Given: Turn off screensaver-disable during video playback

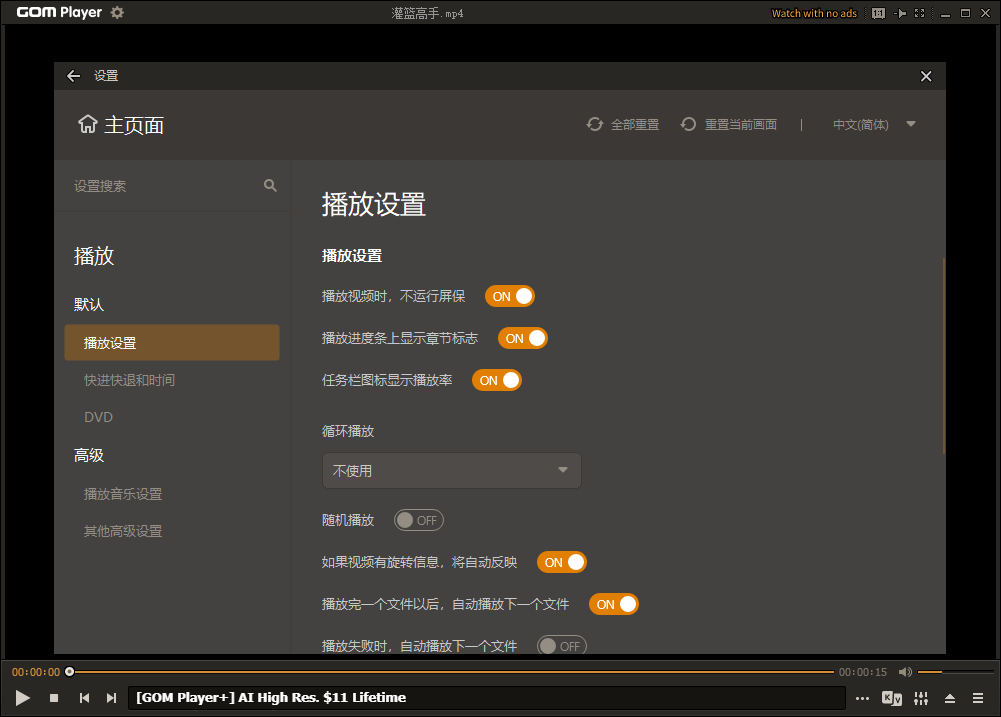Looking at the screenshot, I should (509, 296).
